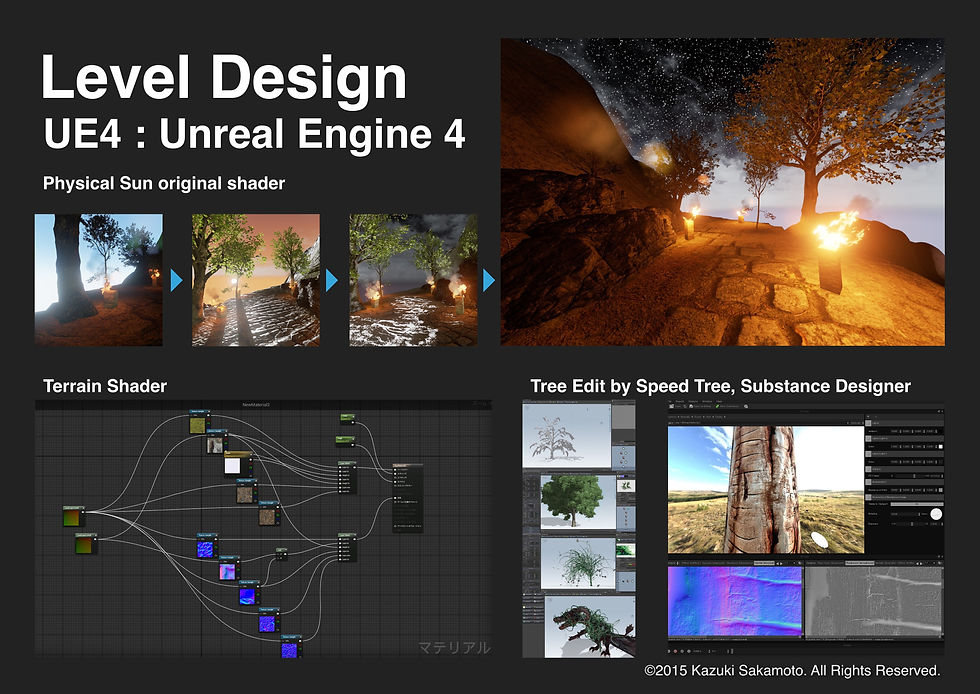Click the large white round preview in properties
The width and height of the screenshot is (980, 694).
click(936, 514)
